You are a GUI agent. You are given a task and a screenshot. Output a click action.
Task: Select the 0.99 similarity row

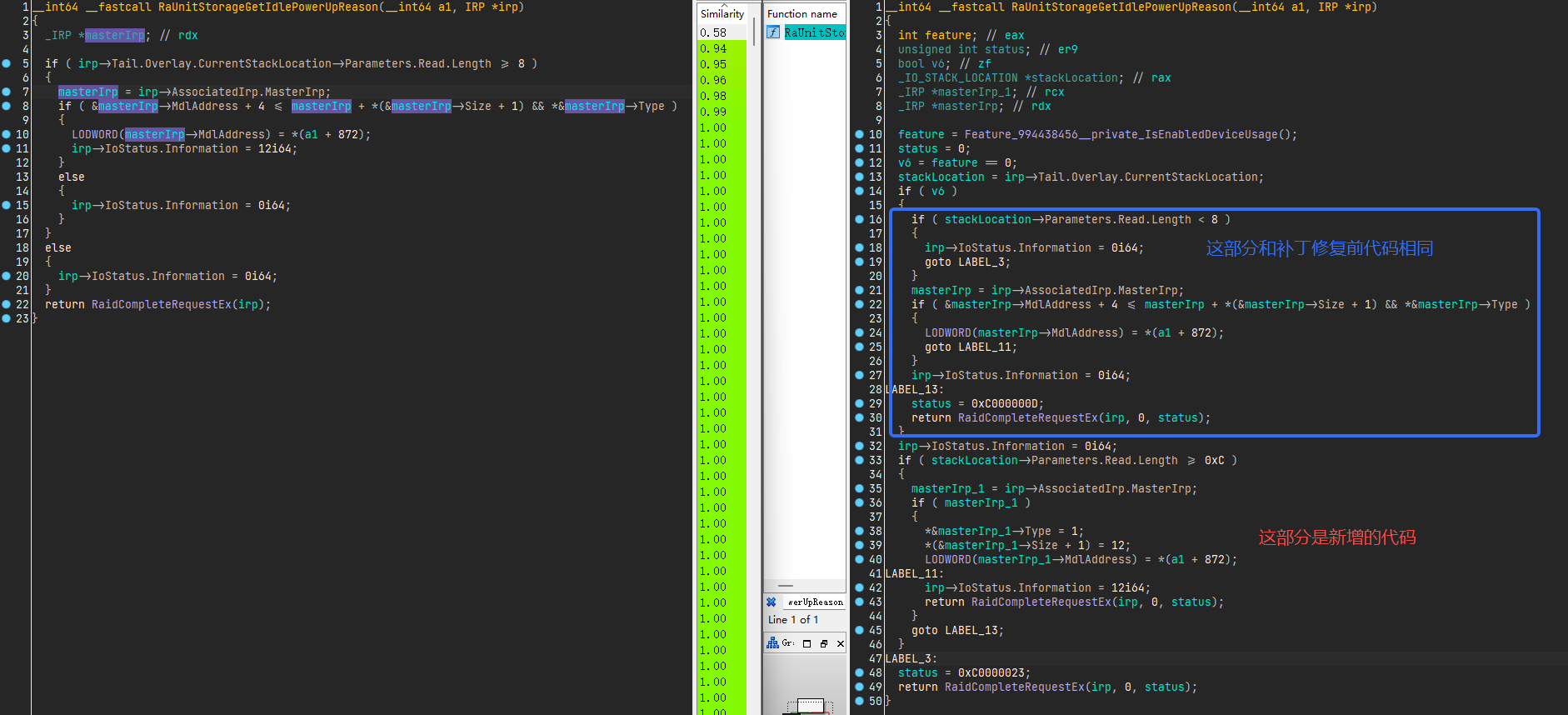pyautogui.click(x=722, y=112)
